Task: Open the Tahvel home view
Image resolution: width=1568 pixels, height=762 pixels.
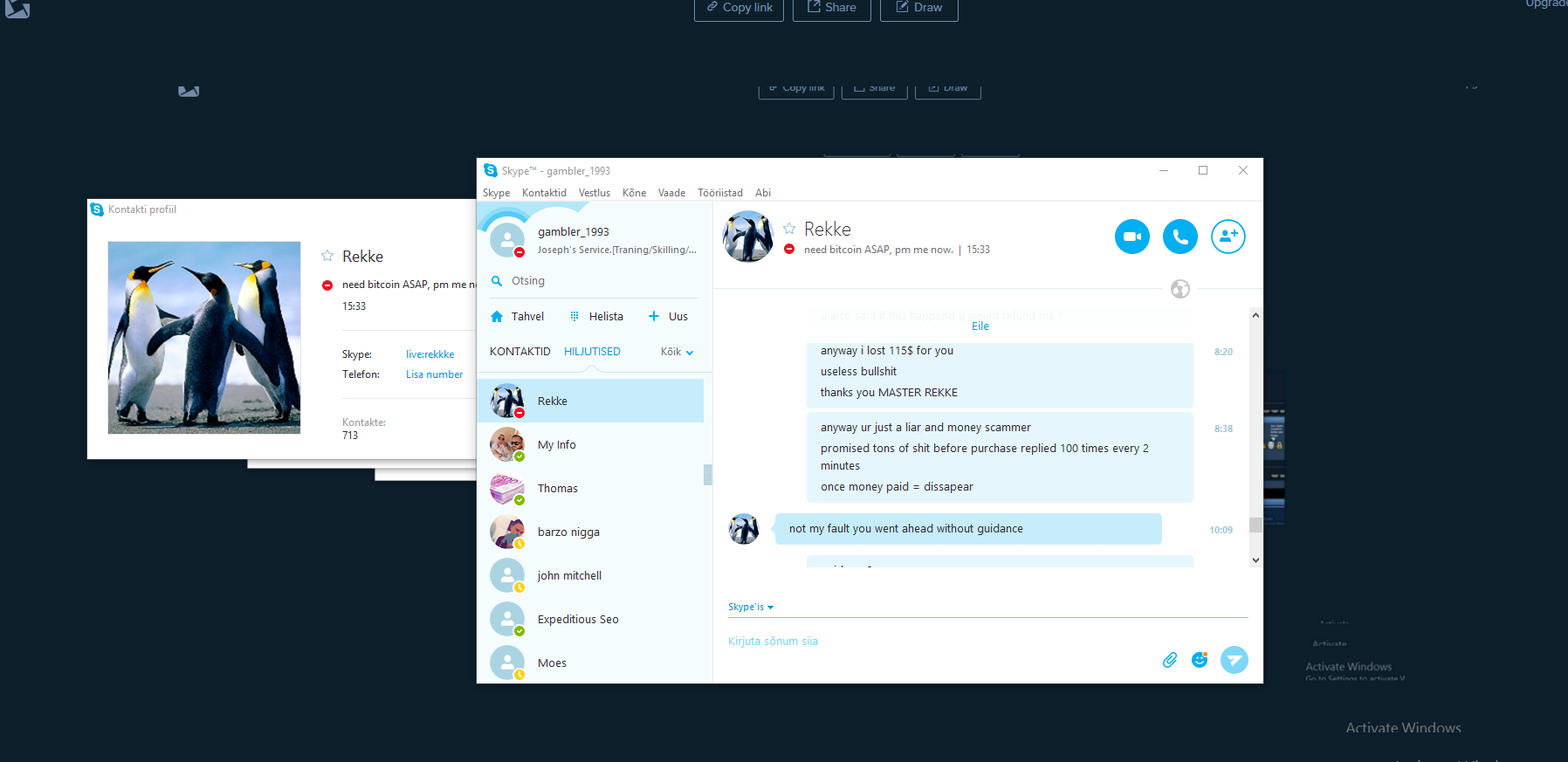Action: 517,317
